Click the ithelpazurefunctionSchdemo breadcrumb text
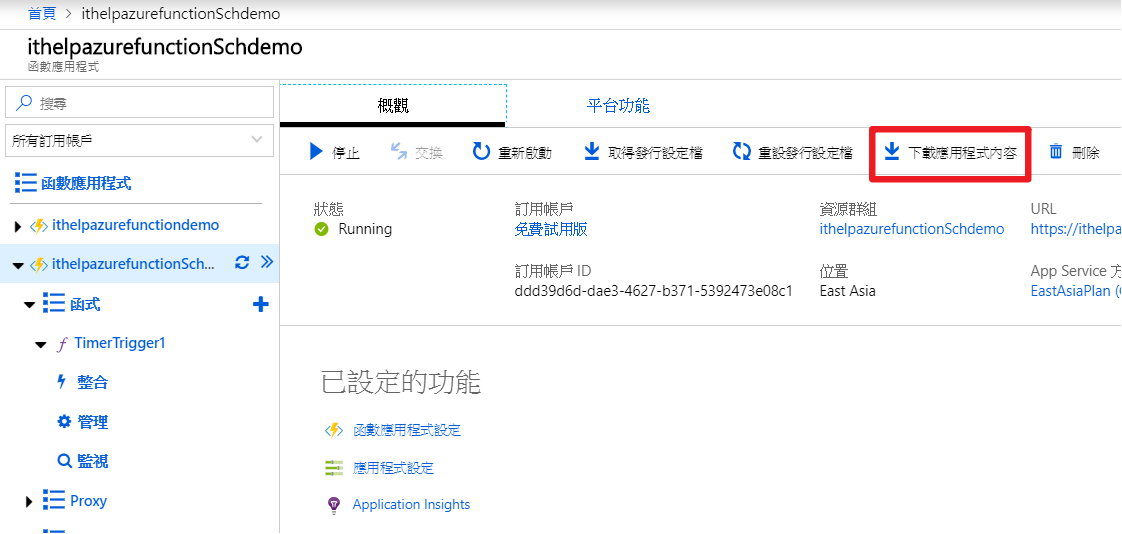1122x534 pixels. point(181,13)
